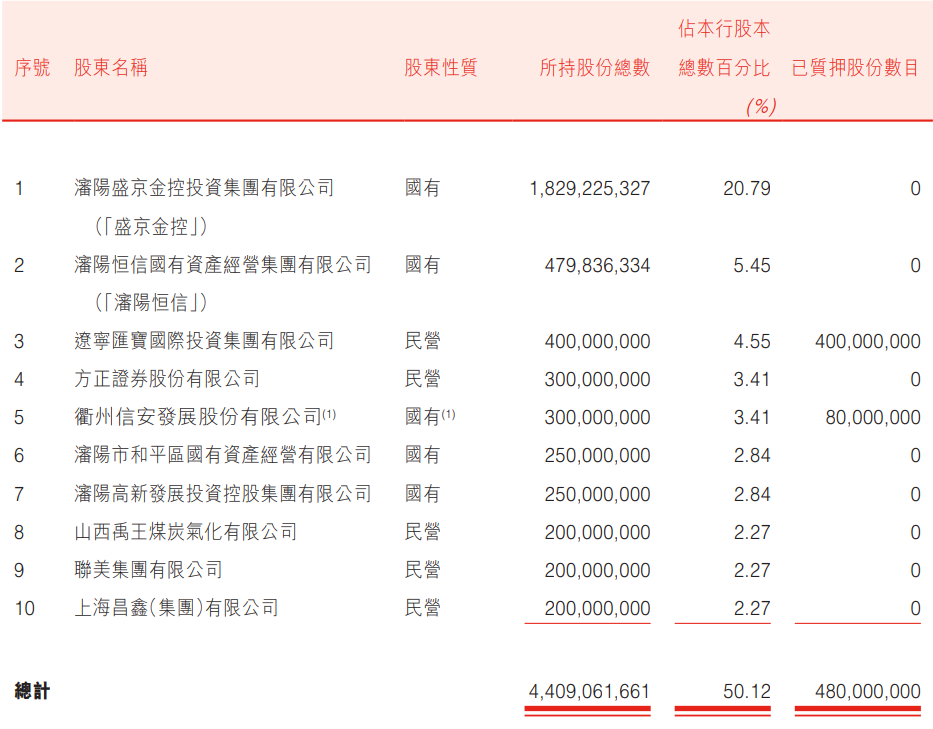This screenshot has height=729, width=933.
Task: Click 山西禹王's share count 200,000,000
Action: pyautogui.click(x=597, y=533)
